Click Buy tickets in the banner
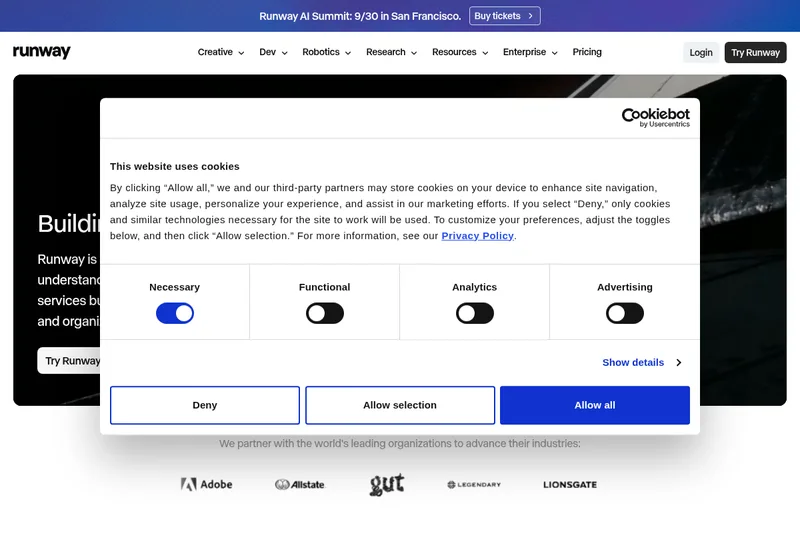Image resolution: width=800 pixels, height=533 pixels. [x=505, y=16]
